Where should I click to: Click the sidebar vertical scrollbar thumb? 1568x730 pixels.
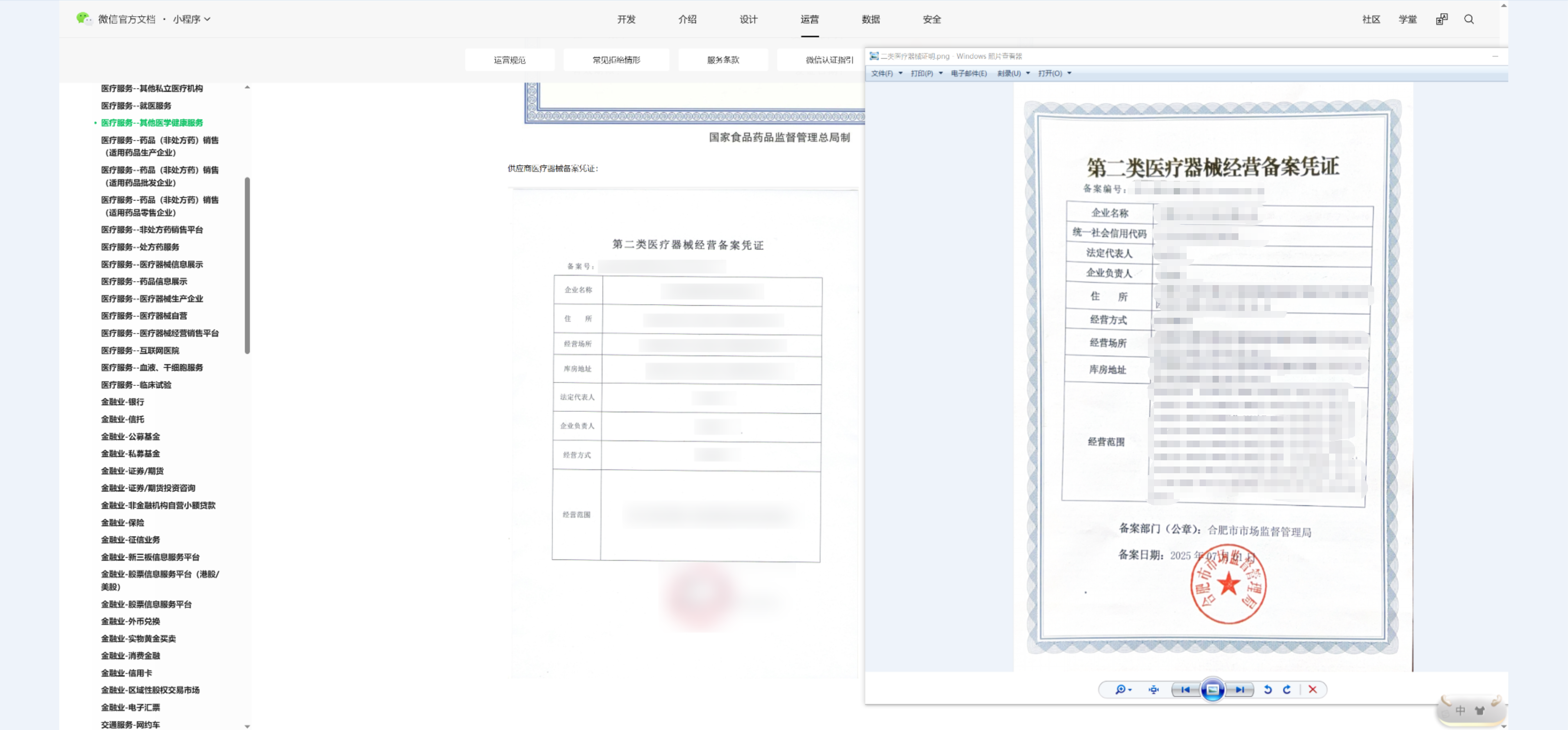247,265
